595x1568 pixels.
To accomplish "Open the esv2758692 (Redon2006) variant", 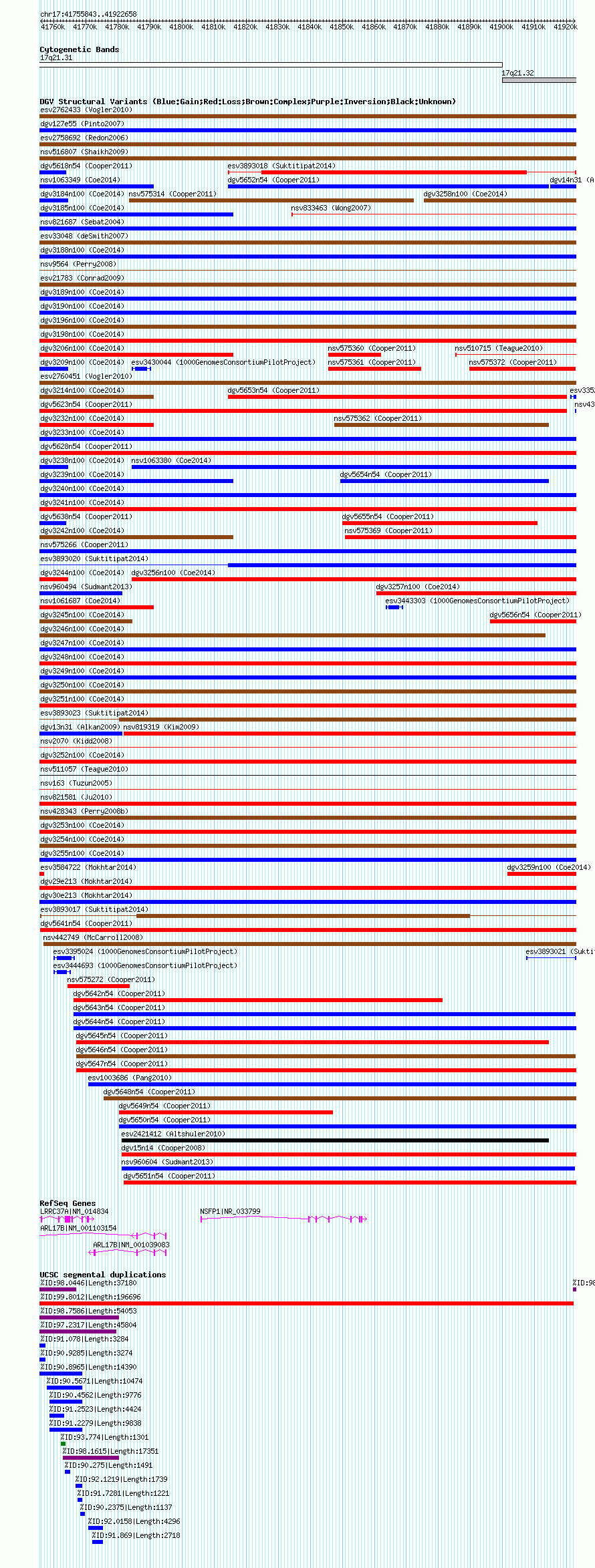I will click(84, 138).
